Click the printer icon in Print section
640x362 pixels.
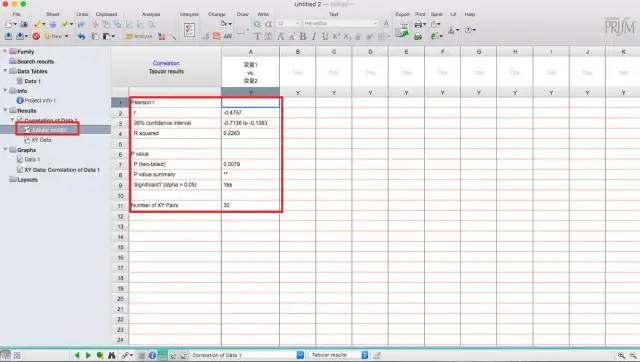[x=418, y=24]
